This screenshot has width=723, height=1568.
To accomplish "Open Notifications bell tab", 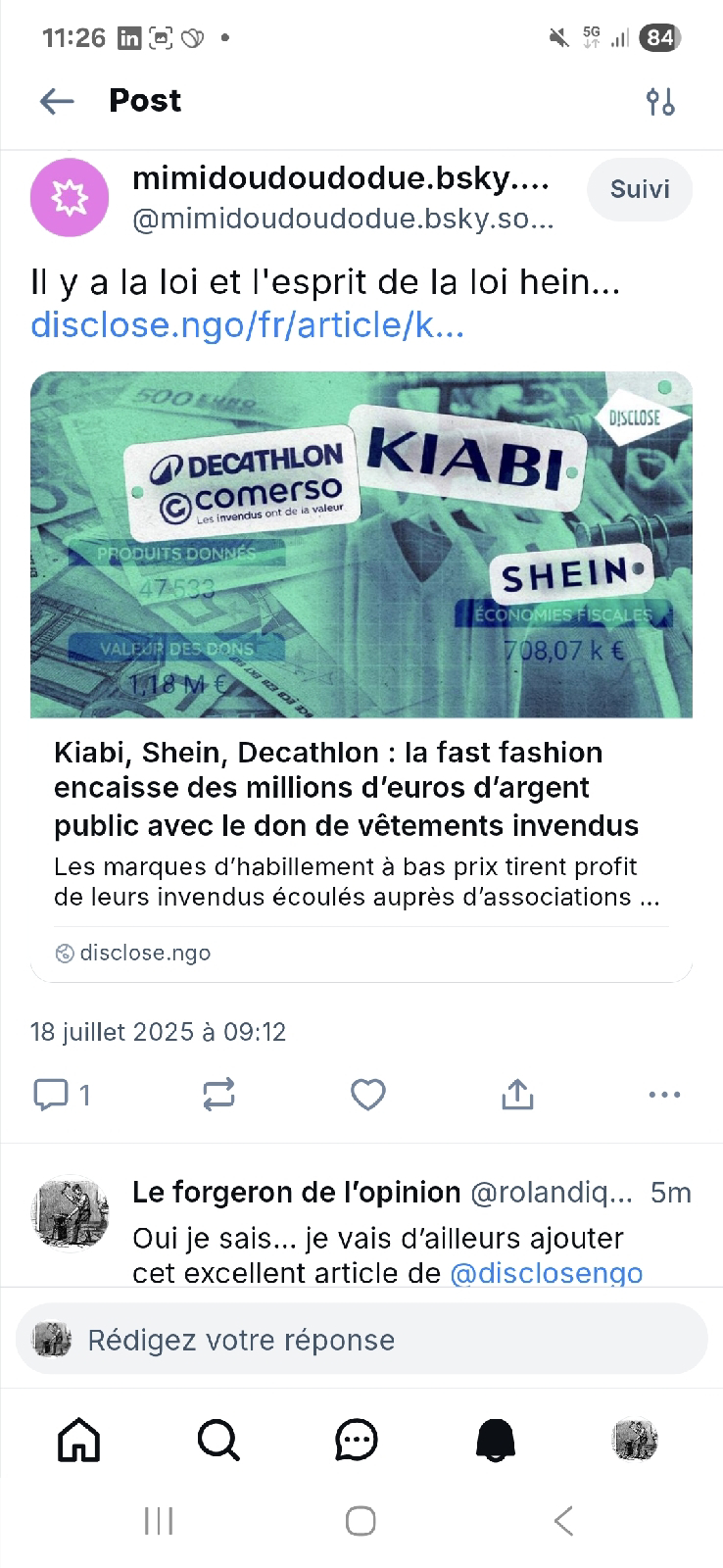I will (496, 1440).
